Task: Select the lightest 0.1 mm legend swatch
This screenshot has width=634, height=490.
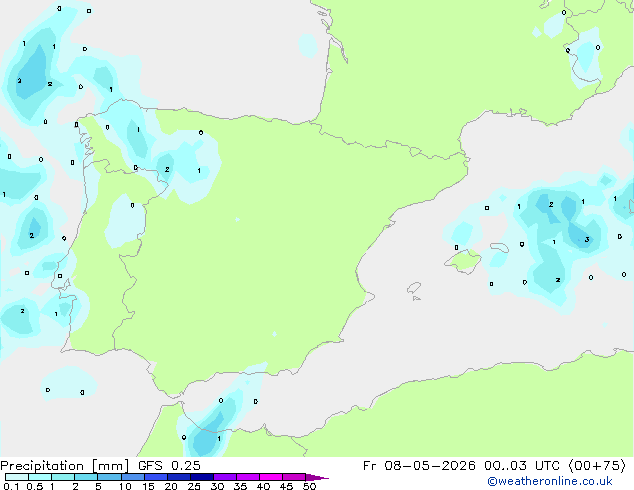Action: 17,477
